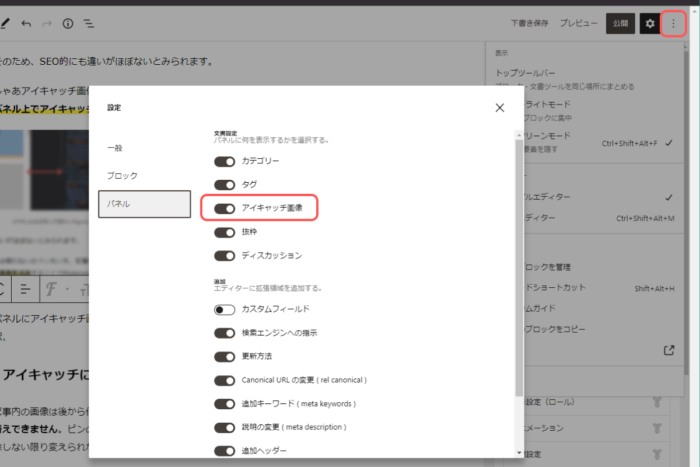
Task: Click 下書き保存 to save draft
Action: pyautogui.click(x=529, y=23)
